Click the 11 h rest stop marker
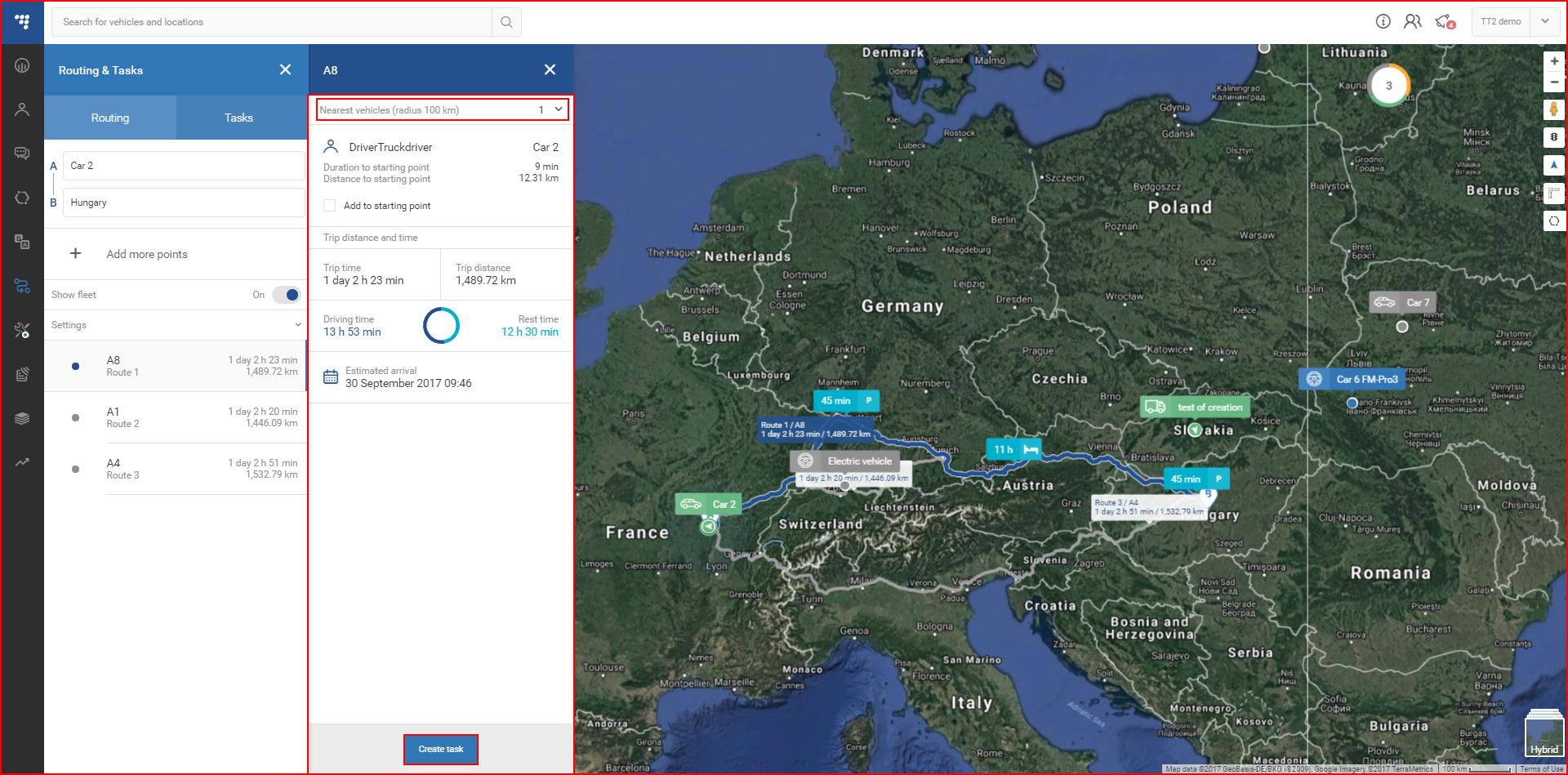The image size is (1568, 775). tap(1015, 449)
